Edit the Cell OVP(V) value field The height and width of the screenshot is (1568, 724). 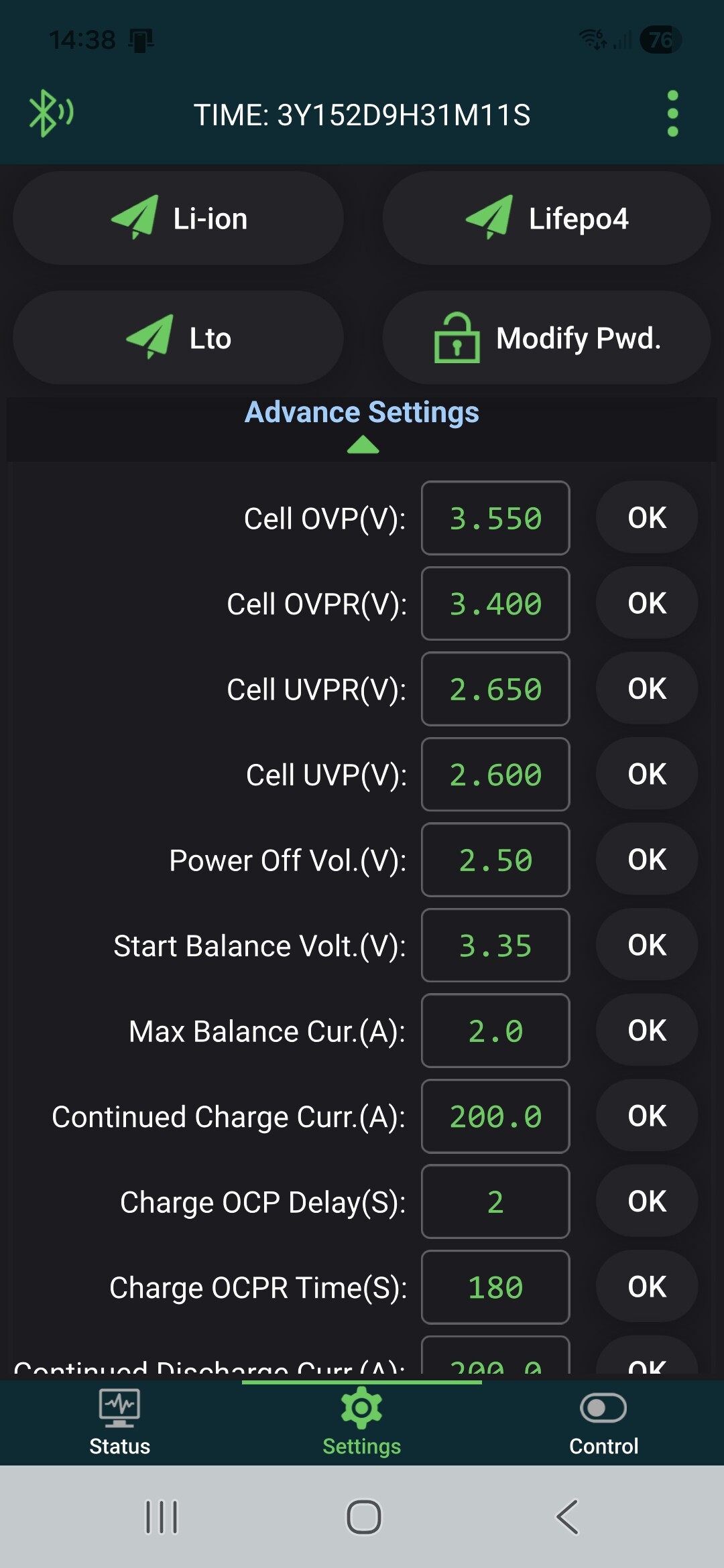tap(495, 518)
